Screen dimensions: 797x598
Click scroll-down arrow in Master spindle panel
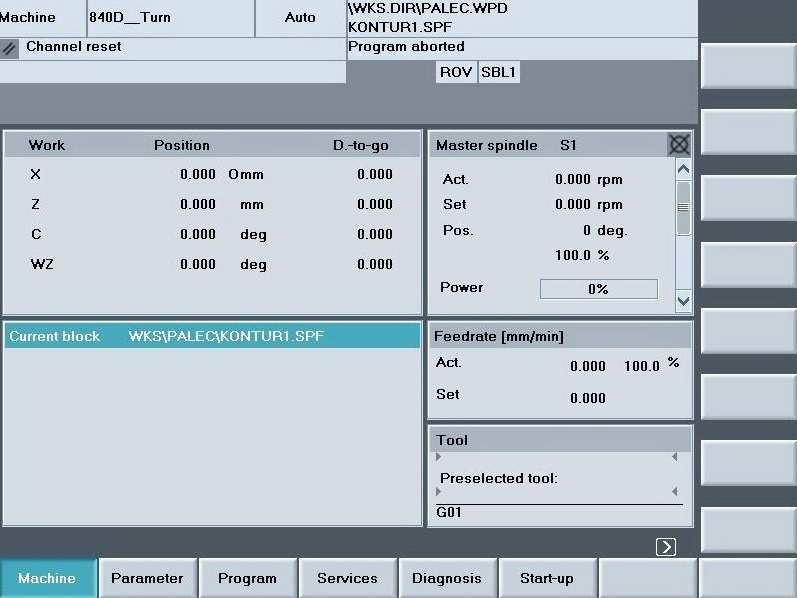coord(684,300)
